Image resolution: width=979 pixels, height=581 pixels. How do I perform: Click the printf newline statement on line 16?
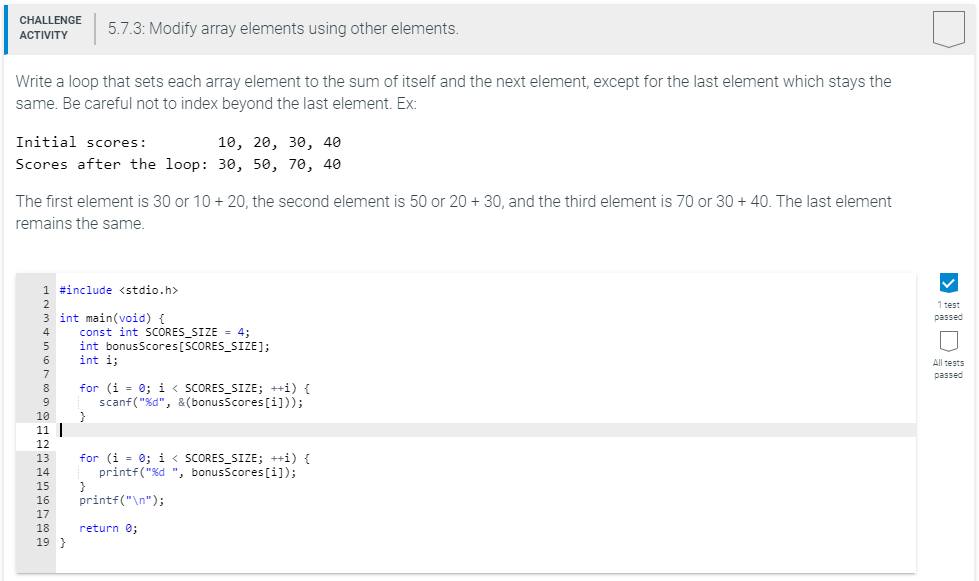pos(120,499)
